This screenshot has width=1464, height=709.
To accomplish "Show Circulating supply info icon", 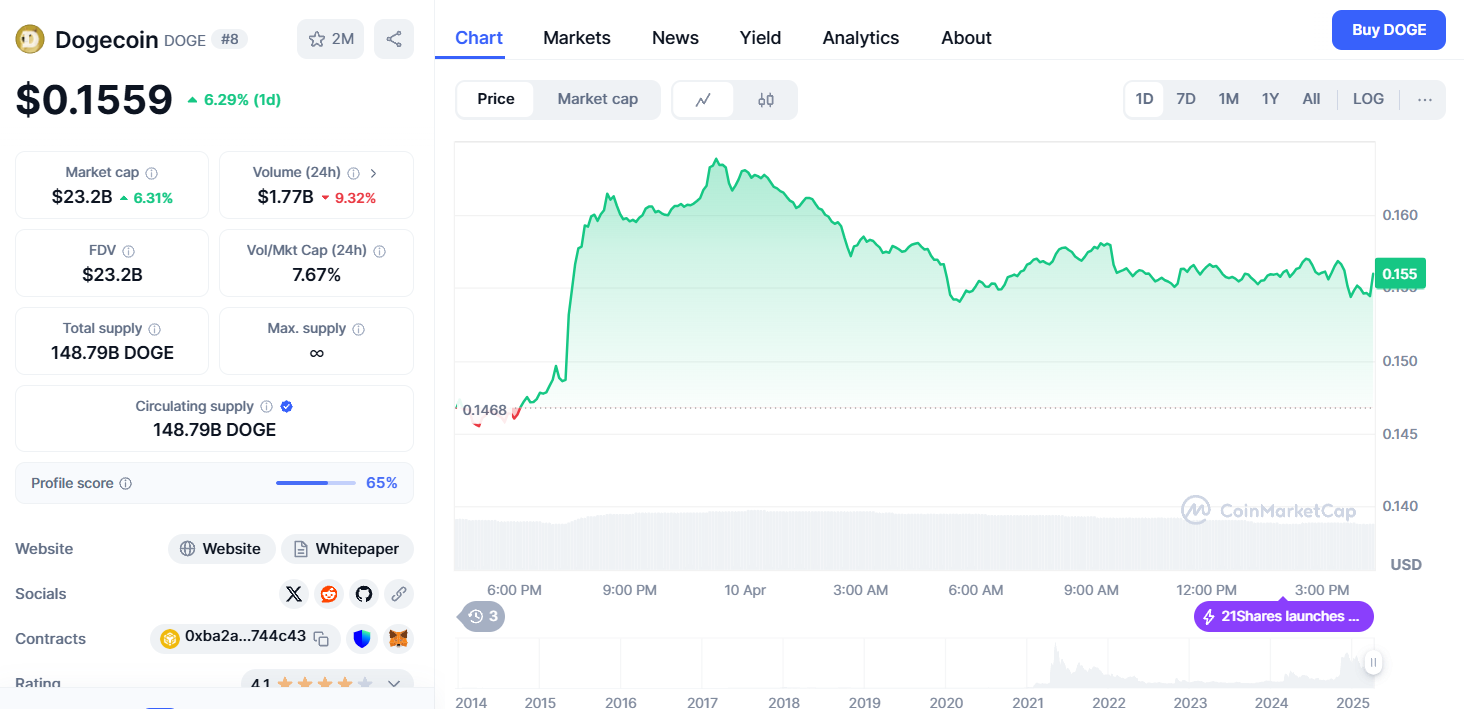I will pos(266,407).
